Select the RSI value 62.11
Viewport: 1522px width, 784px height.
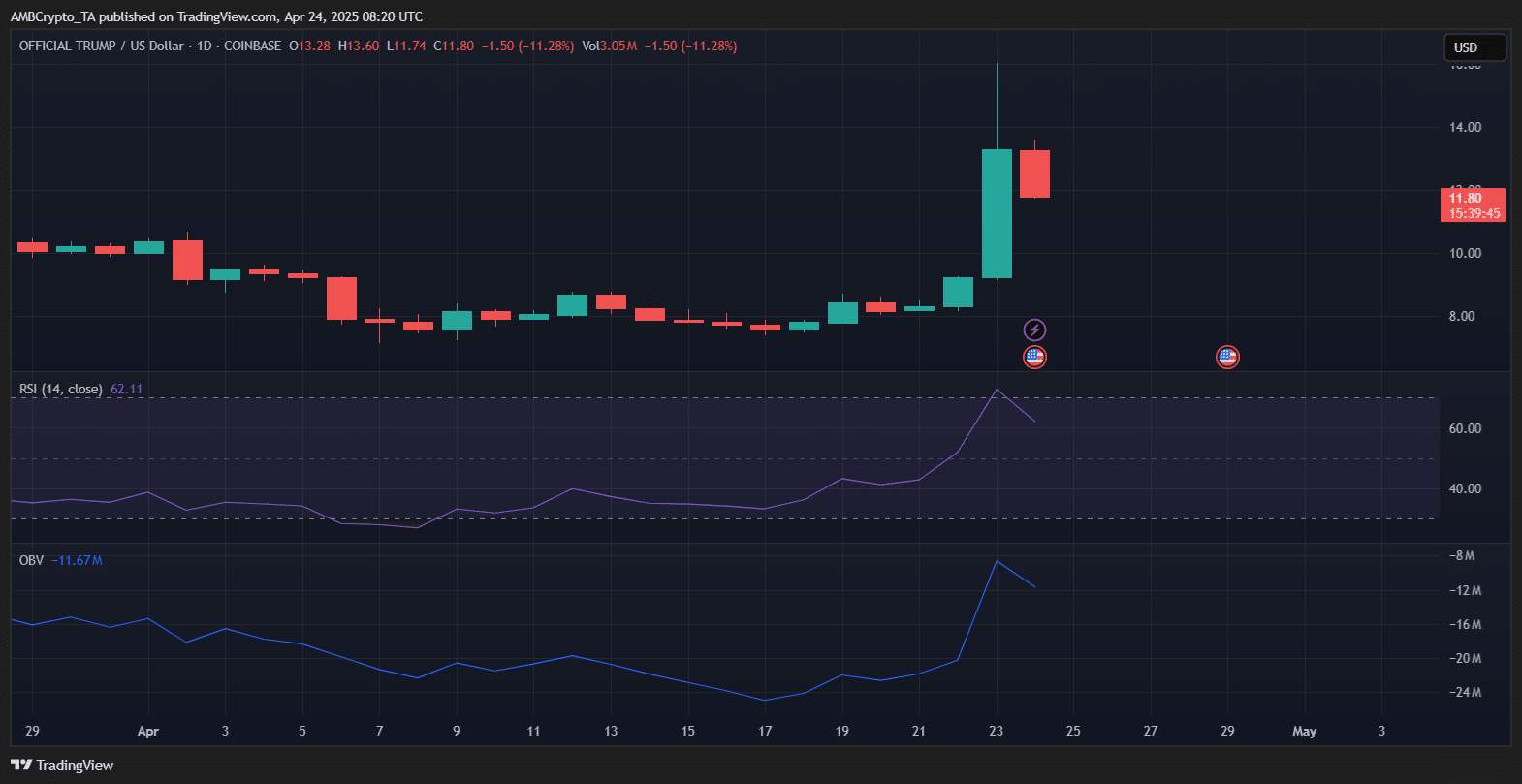click(x=126, y=389)
